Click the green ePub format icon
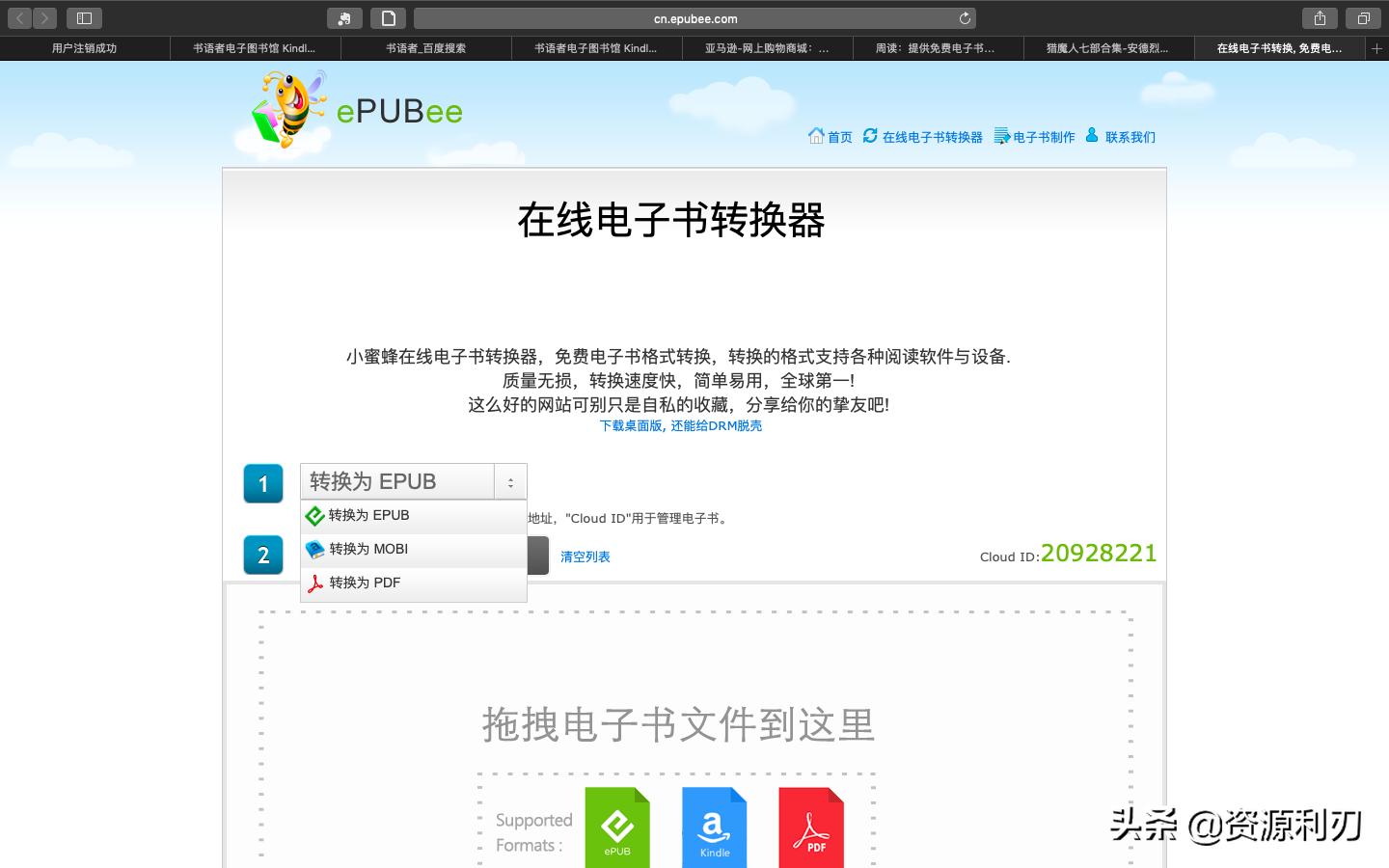1389x868 pixels. (x=617, y=825)
